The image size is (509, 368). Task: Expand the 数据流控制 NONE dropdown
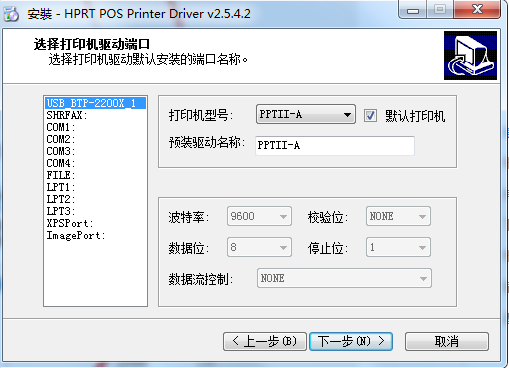(x=344, y=278)
